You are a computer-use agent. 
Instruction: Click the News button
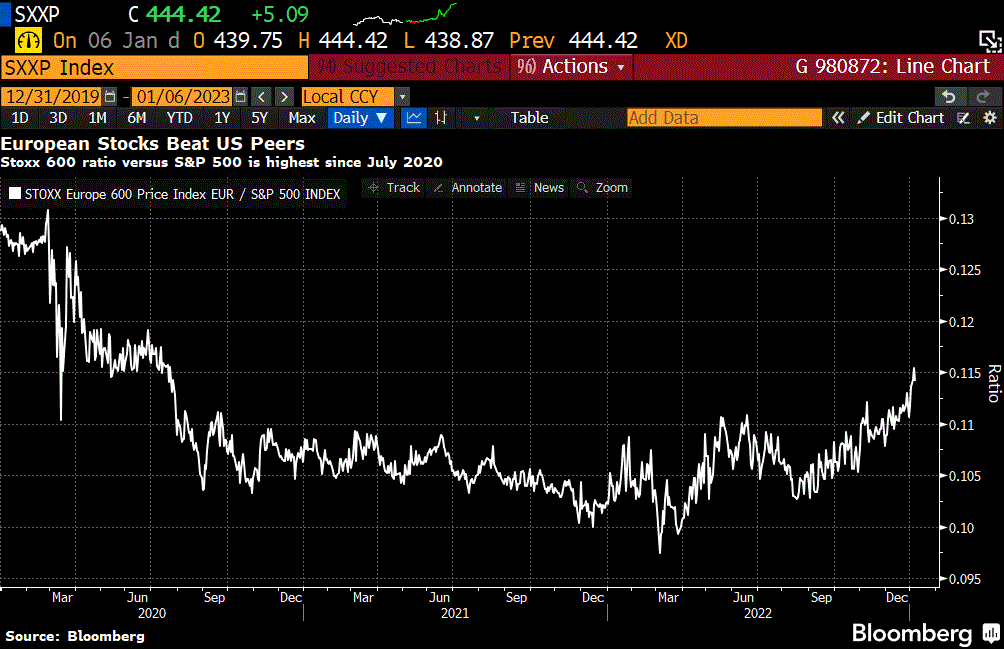[x=540, y=188]
